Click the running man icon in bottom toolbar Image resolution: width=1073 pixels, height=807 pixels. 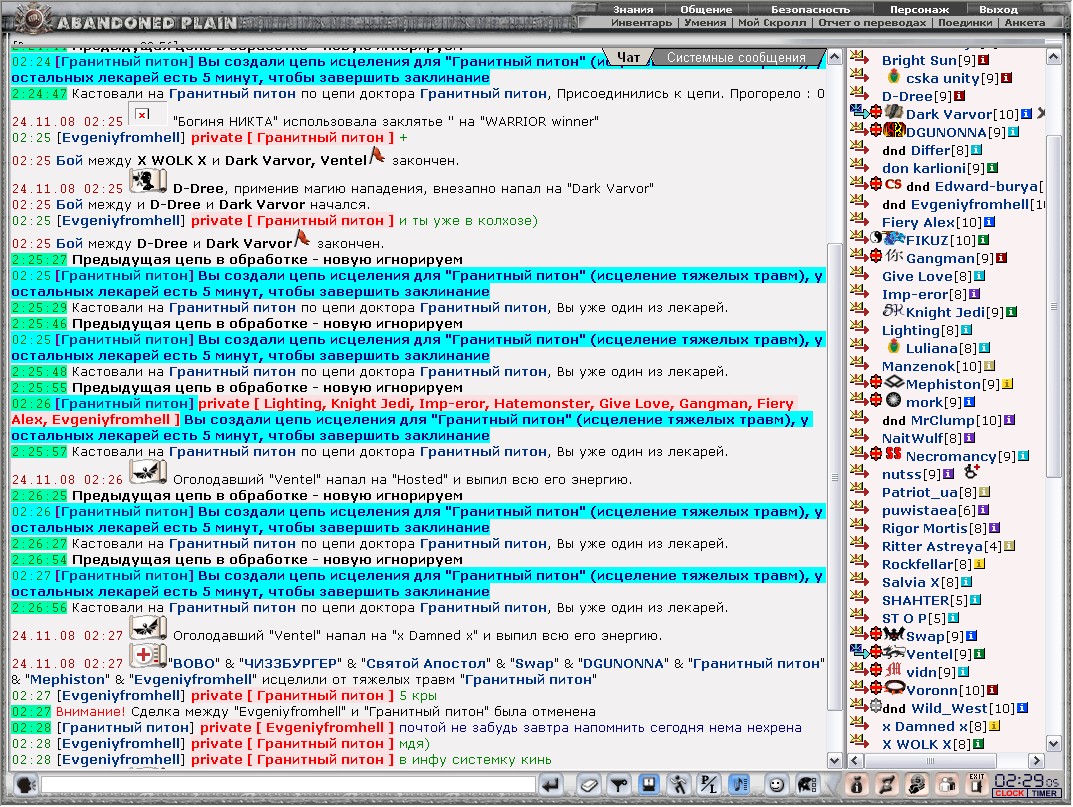point(679,784)
